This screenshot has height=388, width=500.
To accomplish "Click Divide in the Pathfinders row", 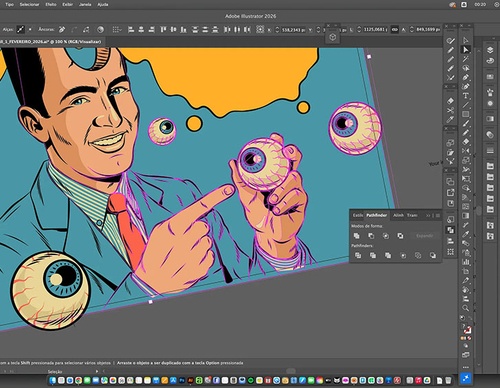I will tap(358, 255).
